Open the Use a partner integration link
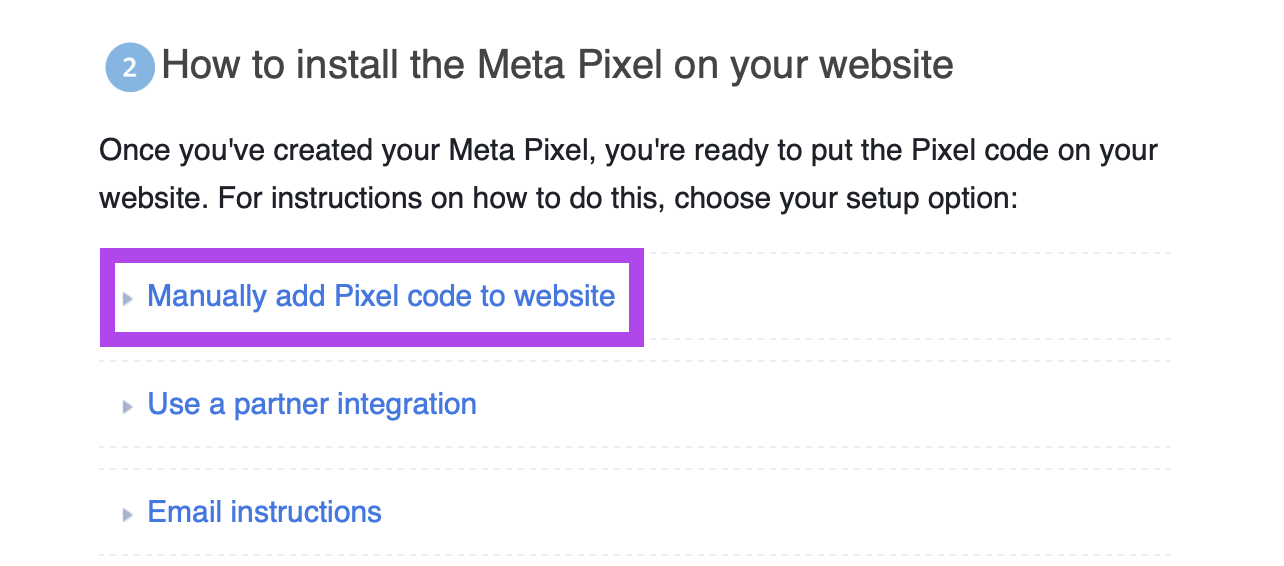The width and height of the screenshot is (1284, 566). [311, 404]
